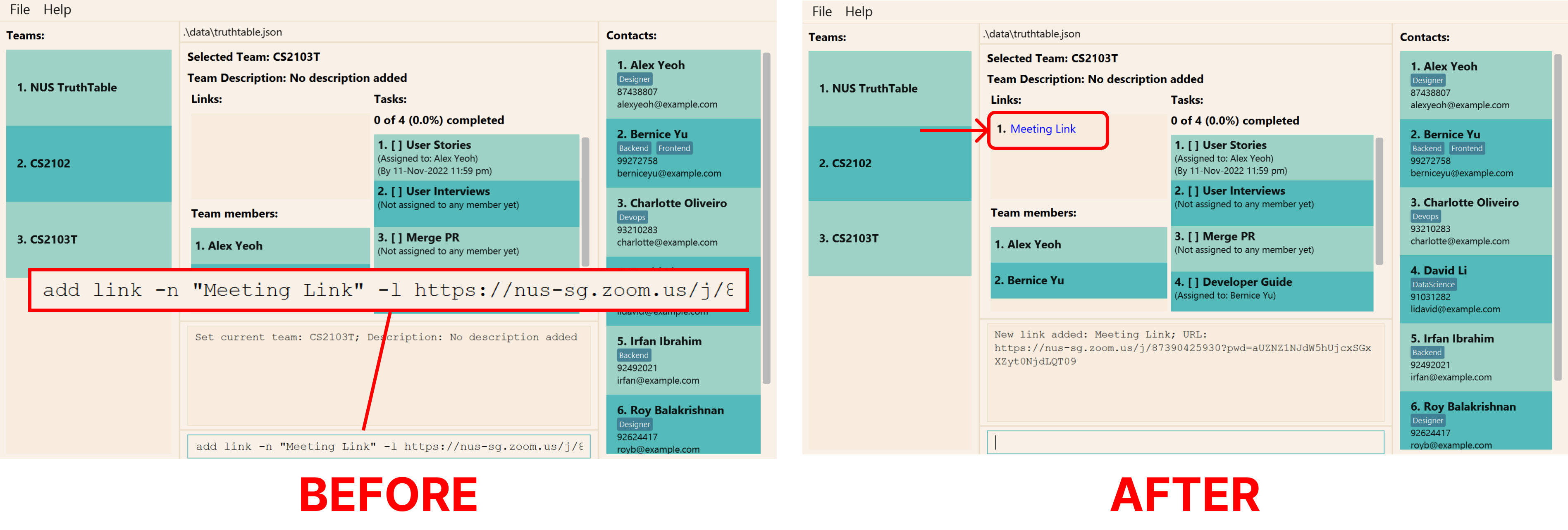The image size is (1568, 530).
Task: Select Bernice Yu contact in AFTER window
Action: (x=1475, y=153)
